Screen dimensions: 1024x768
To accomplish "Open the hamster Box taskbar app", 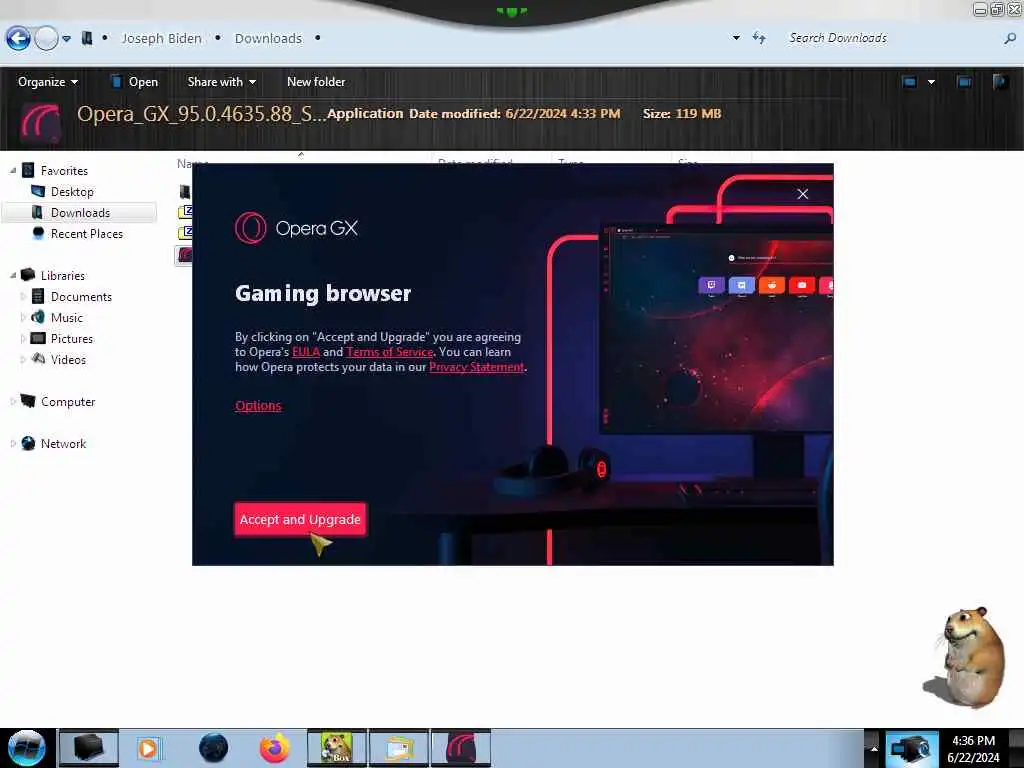I will pyautogui.click(x=337, y=748).
